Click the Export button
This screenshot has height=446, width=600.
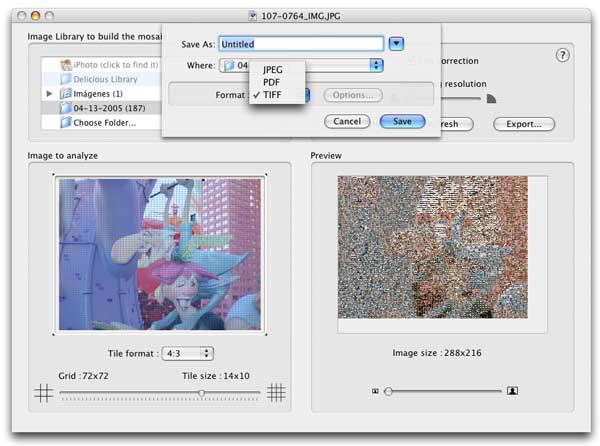tap(523, 124)
